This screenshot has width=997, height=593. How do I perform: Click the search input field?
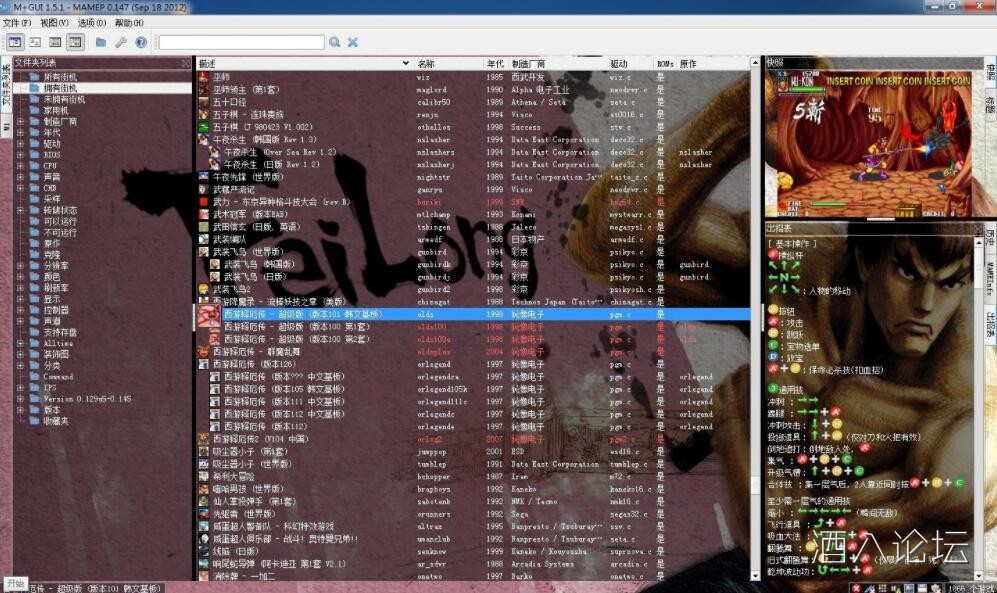pyautogui.click(x=241, y=42)
